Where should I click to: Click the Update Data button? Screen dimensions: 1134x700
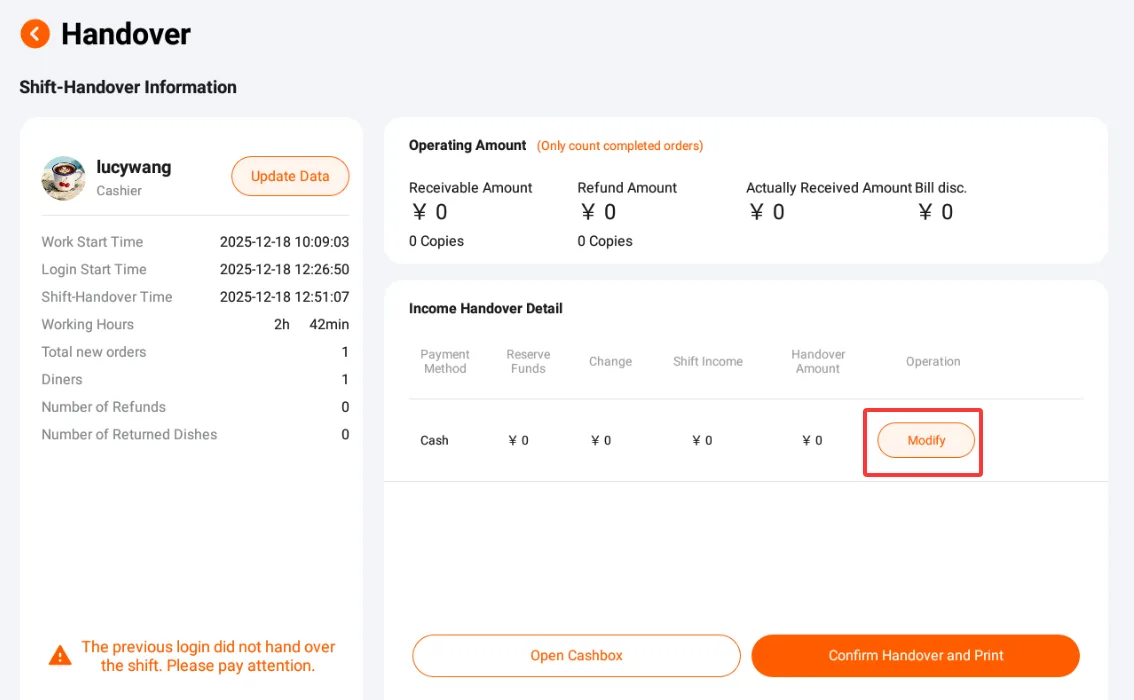pyautogui.click(x=290, y=176)
